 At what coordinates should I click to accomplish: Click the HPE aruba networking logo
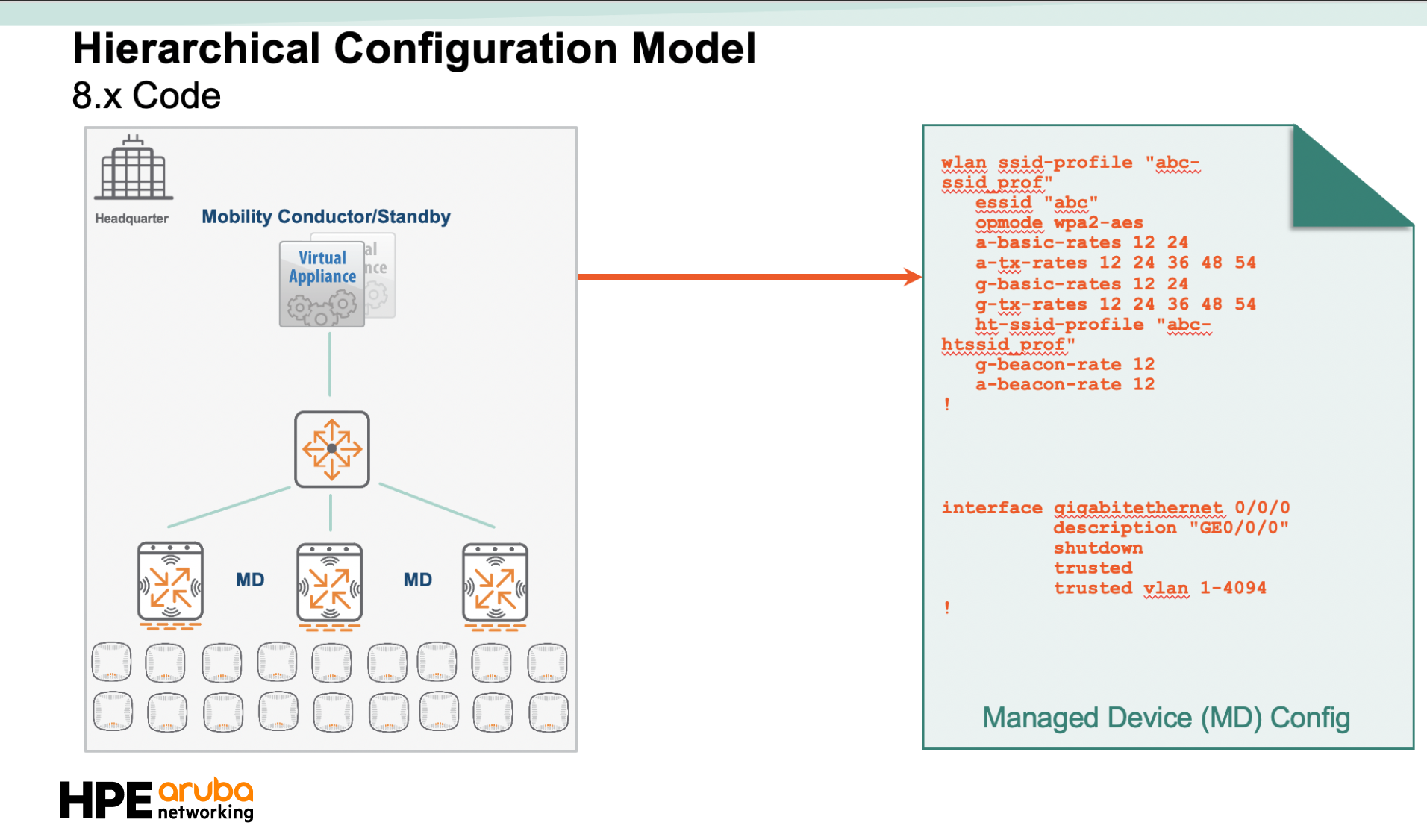[x=157, y=800]
